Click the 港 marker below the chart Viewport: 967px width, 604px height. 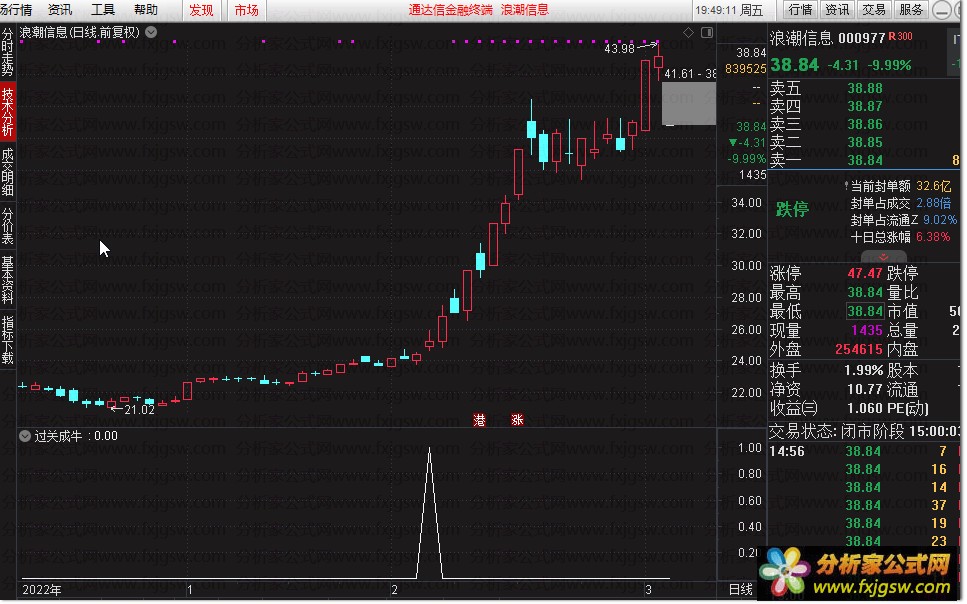[x=479, y=420]
